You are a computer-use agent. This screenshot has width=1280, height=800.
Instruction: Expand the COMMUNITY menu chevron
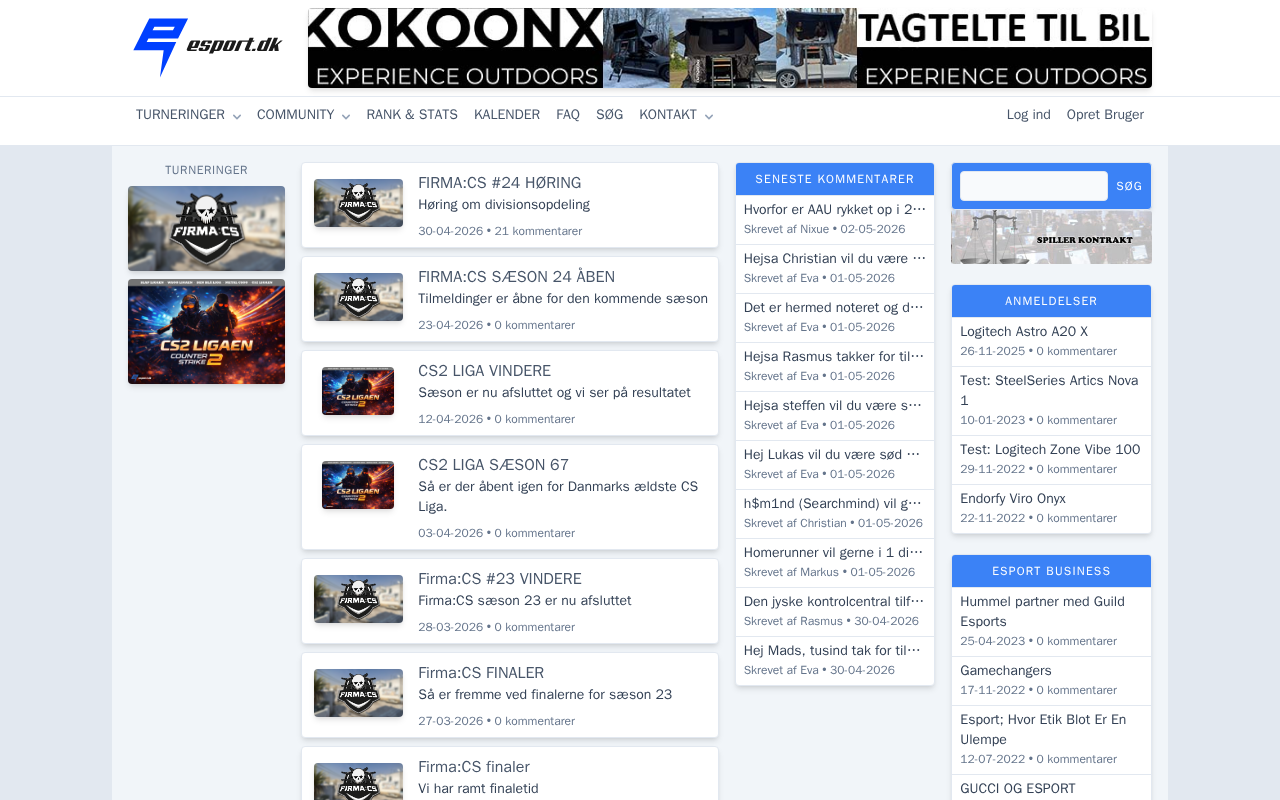tap(346, 116)
